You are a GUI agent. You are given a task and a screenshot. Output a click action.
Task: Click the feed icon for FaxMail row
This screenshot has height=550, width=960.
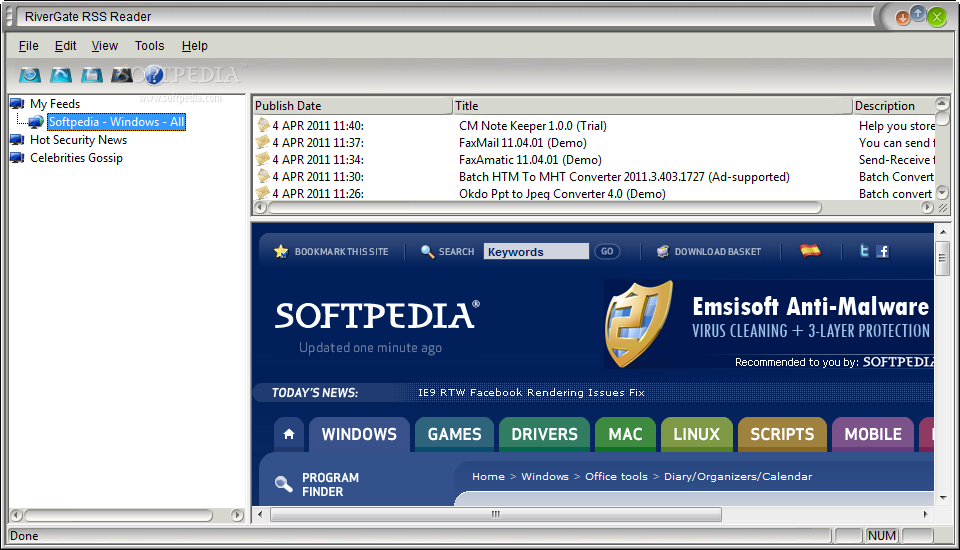click(x=263, y=143)
